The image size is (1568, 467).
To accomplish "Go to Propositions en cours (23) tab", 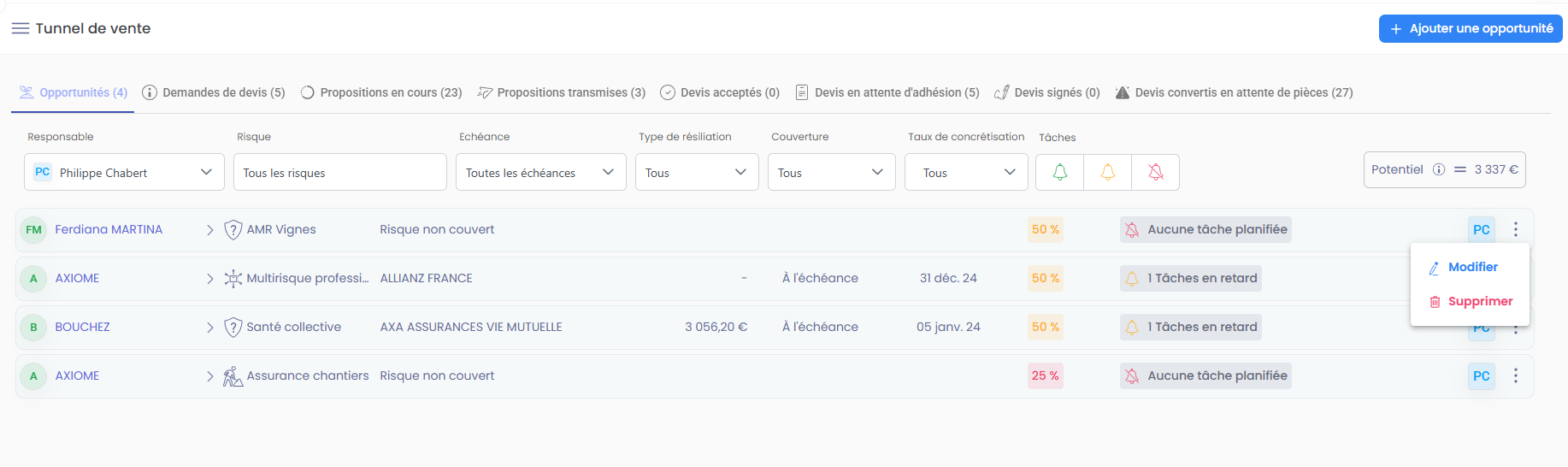I will [x=381, y=92].
